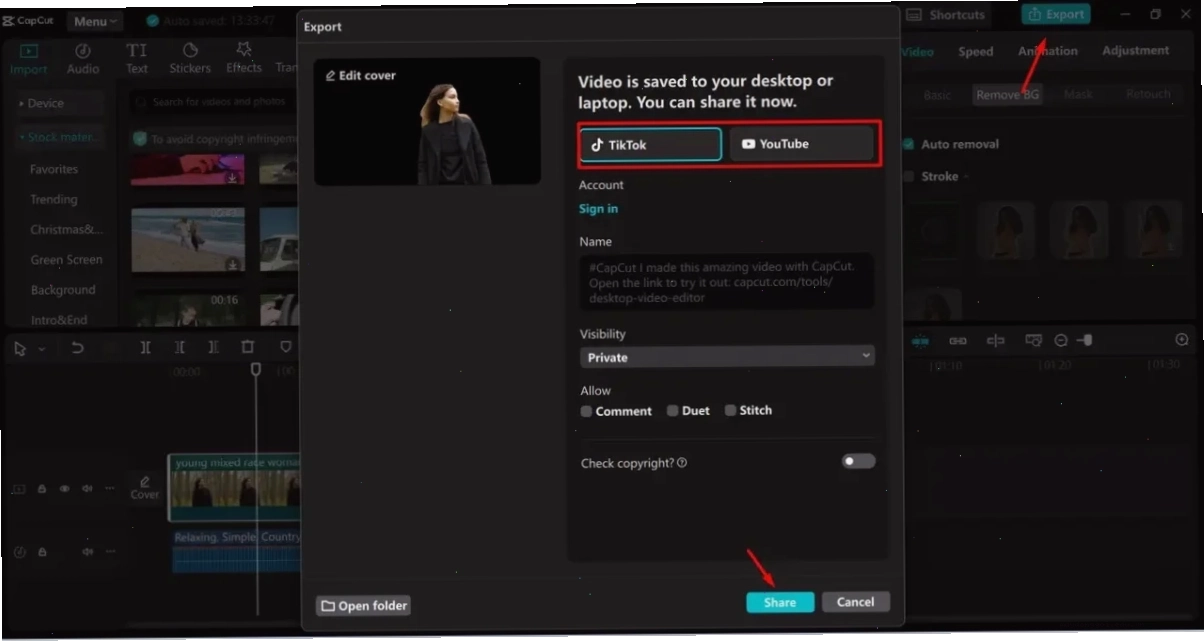This screenshot has height=641, width=1204.
Task: Click the video Name description field
Action: (727, 282)
